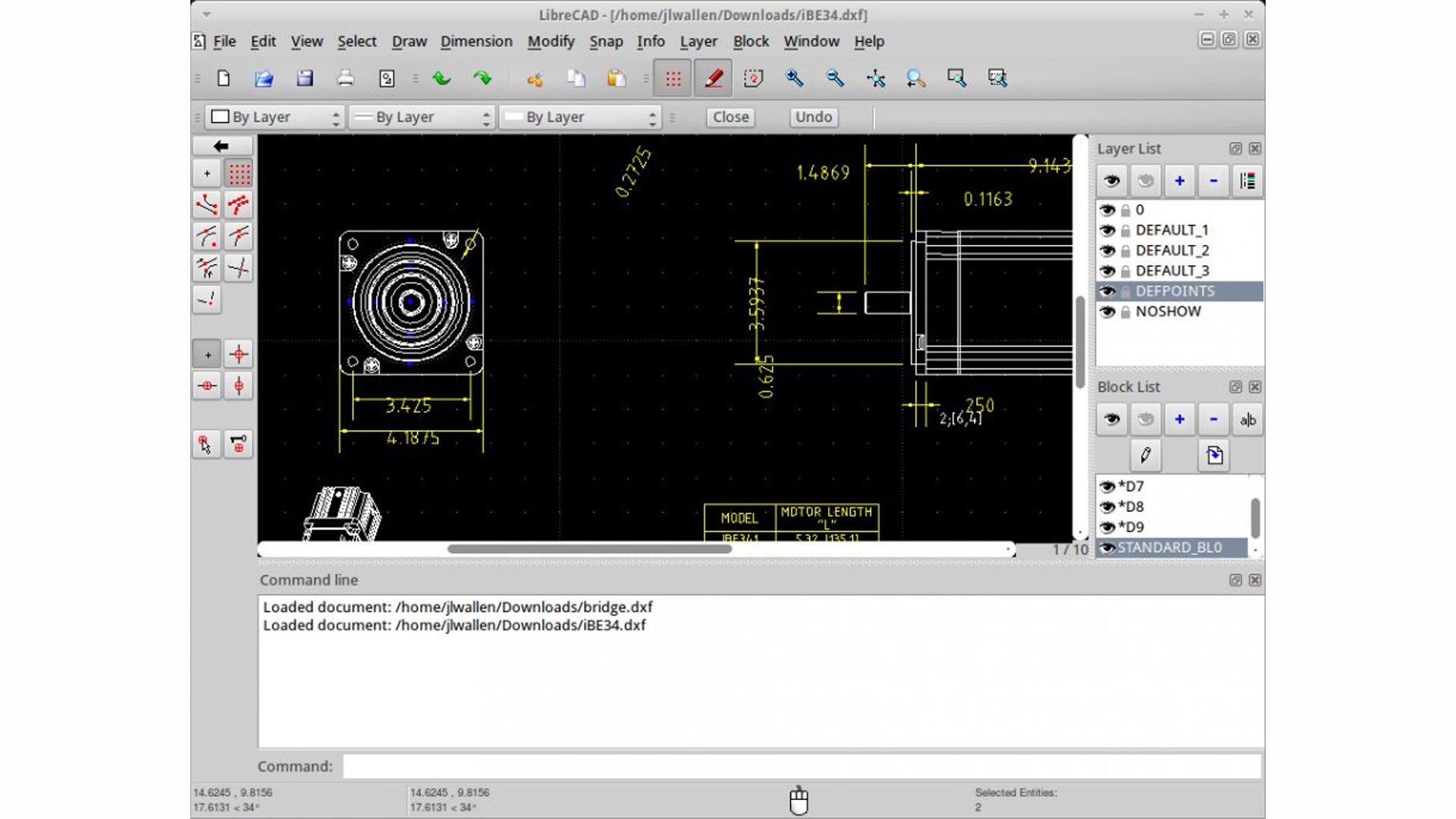The image size is (1456, 819).
Task: Click the Save floppy disk icon
Action: [x=305, y=78]
